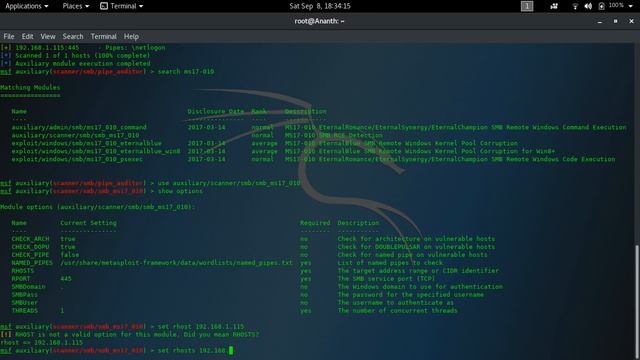
Task: Click 'Did you mean RHOSTS?' warning line
Action: [129, 334]
